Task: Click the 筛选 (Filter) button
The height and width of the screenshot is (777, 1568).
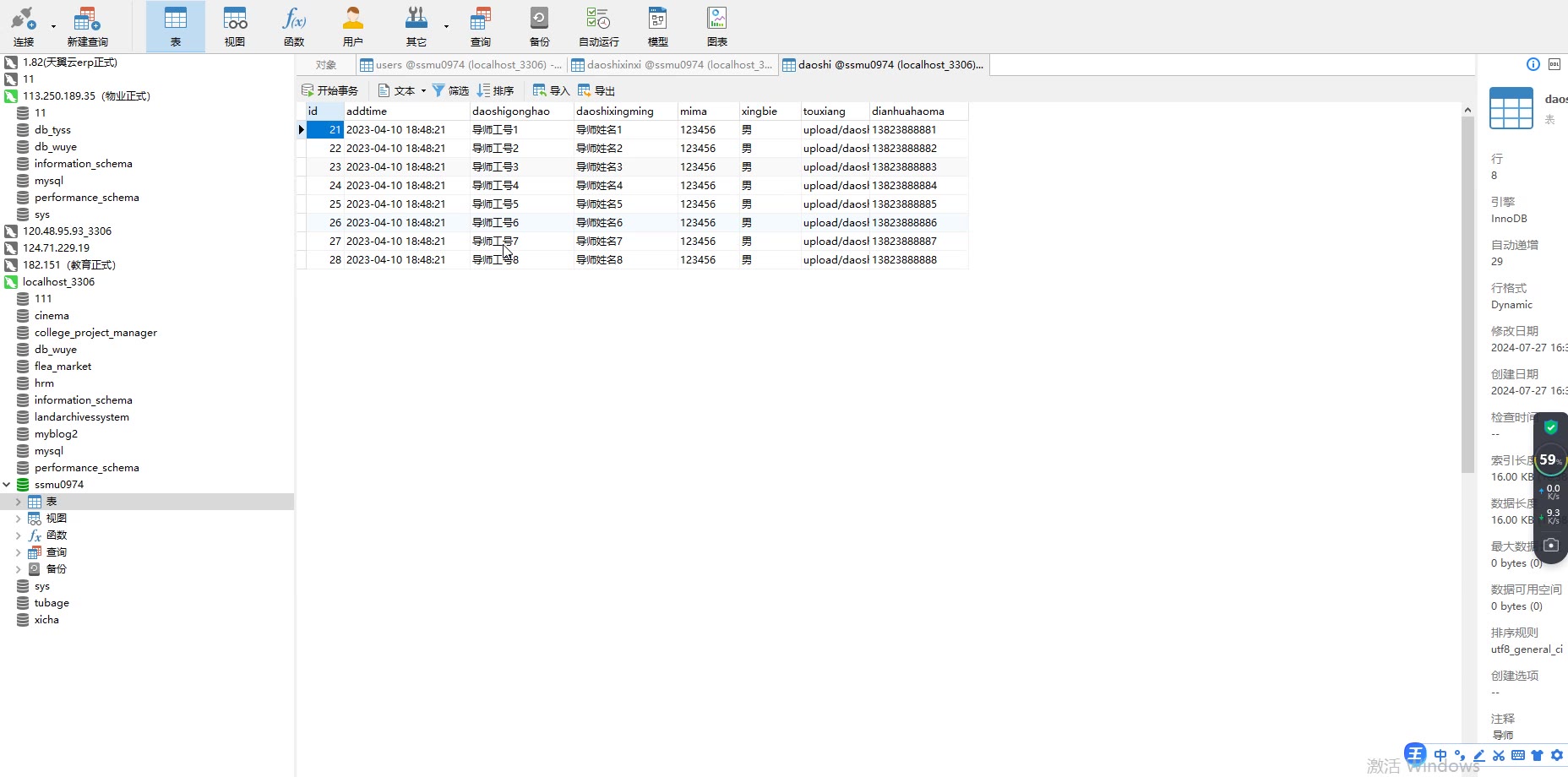Action: coord(450,90)
